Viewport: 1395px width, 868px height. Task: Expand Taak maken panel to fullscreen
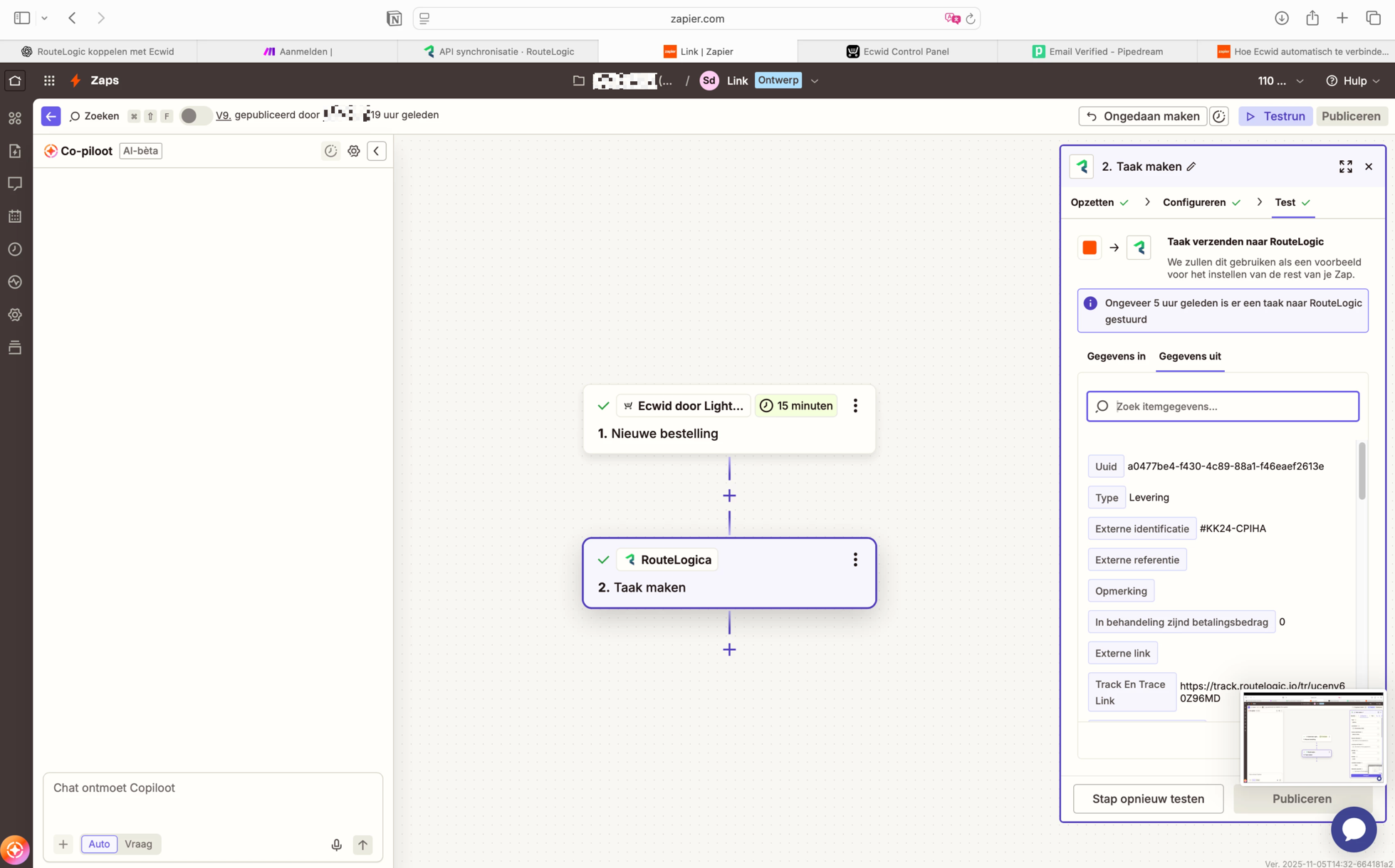[1345, 167]
